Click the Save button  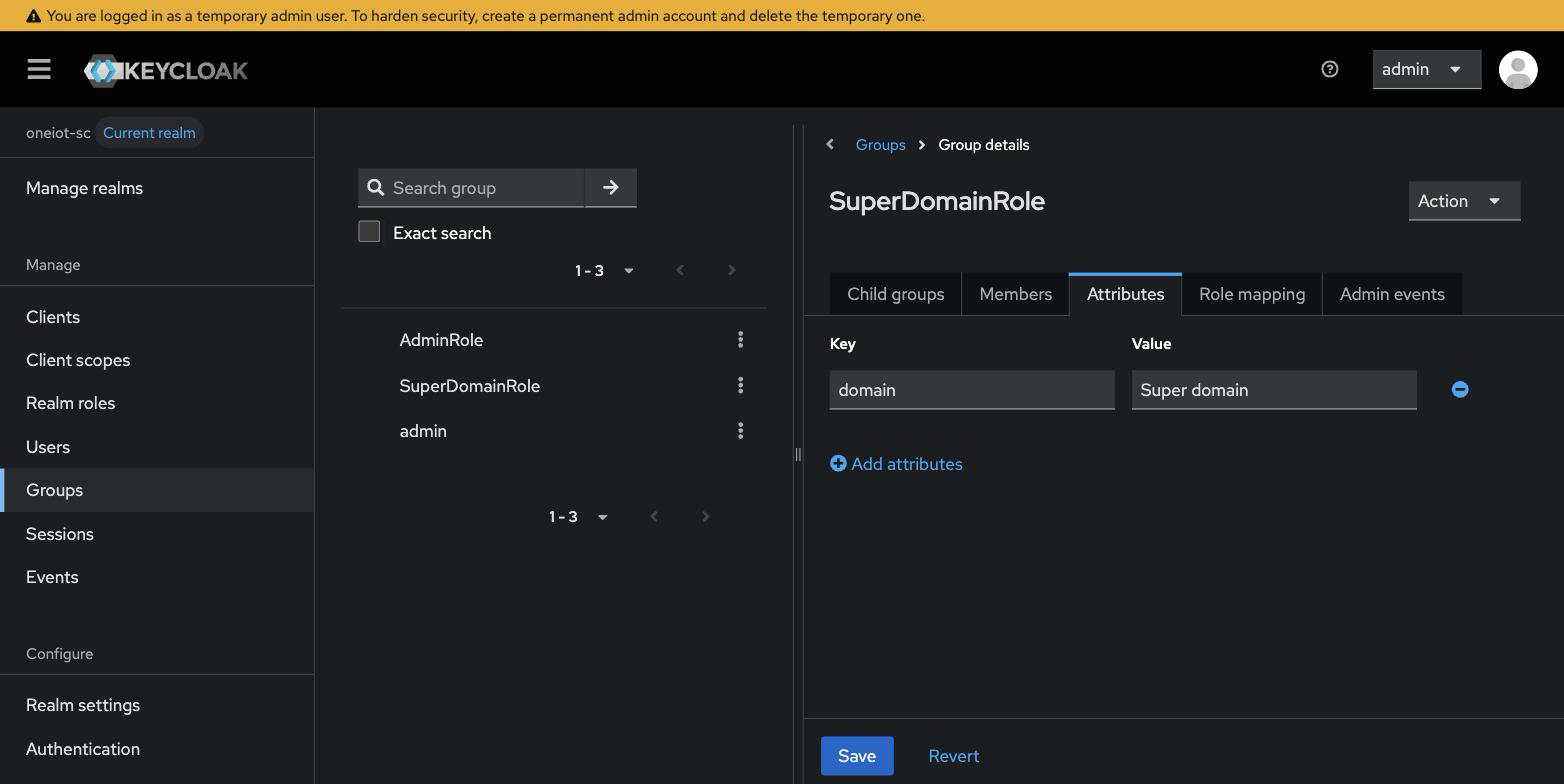857,756
